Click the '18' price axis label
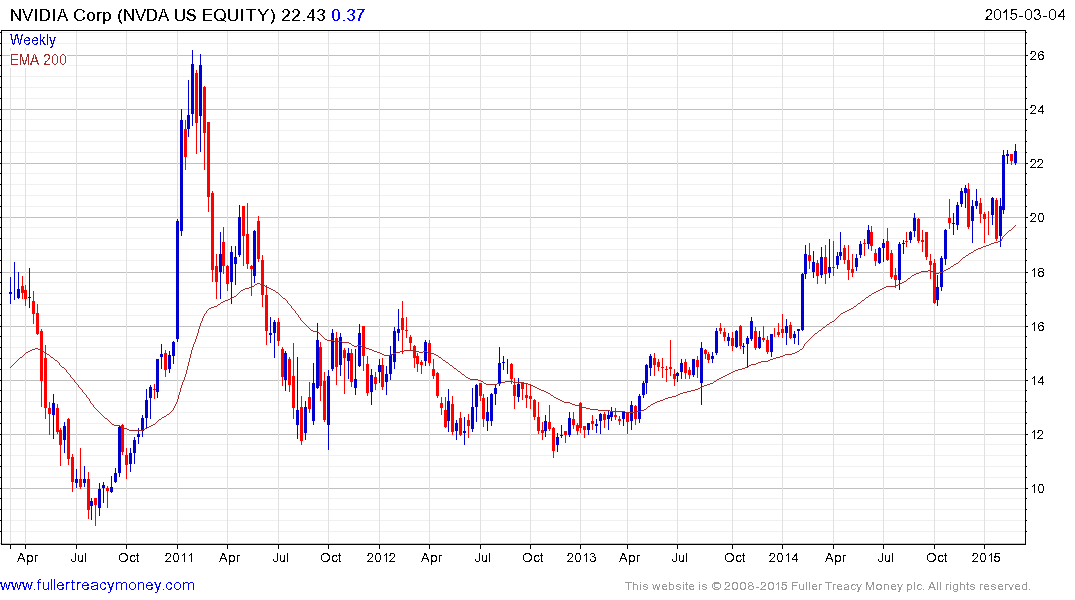This screenshot has height=600, width=1075. 1037,272
